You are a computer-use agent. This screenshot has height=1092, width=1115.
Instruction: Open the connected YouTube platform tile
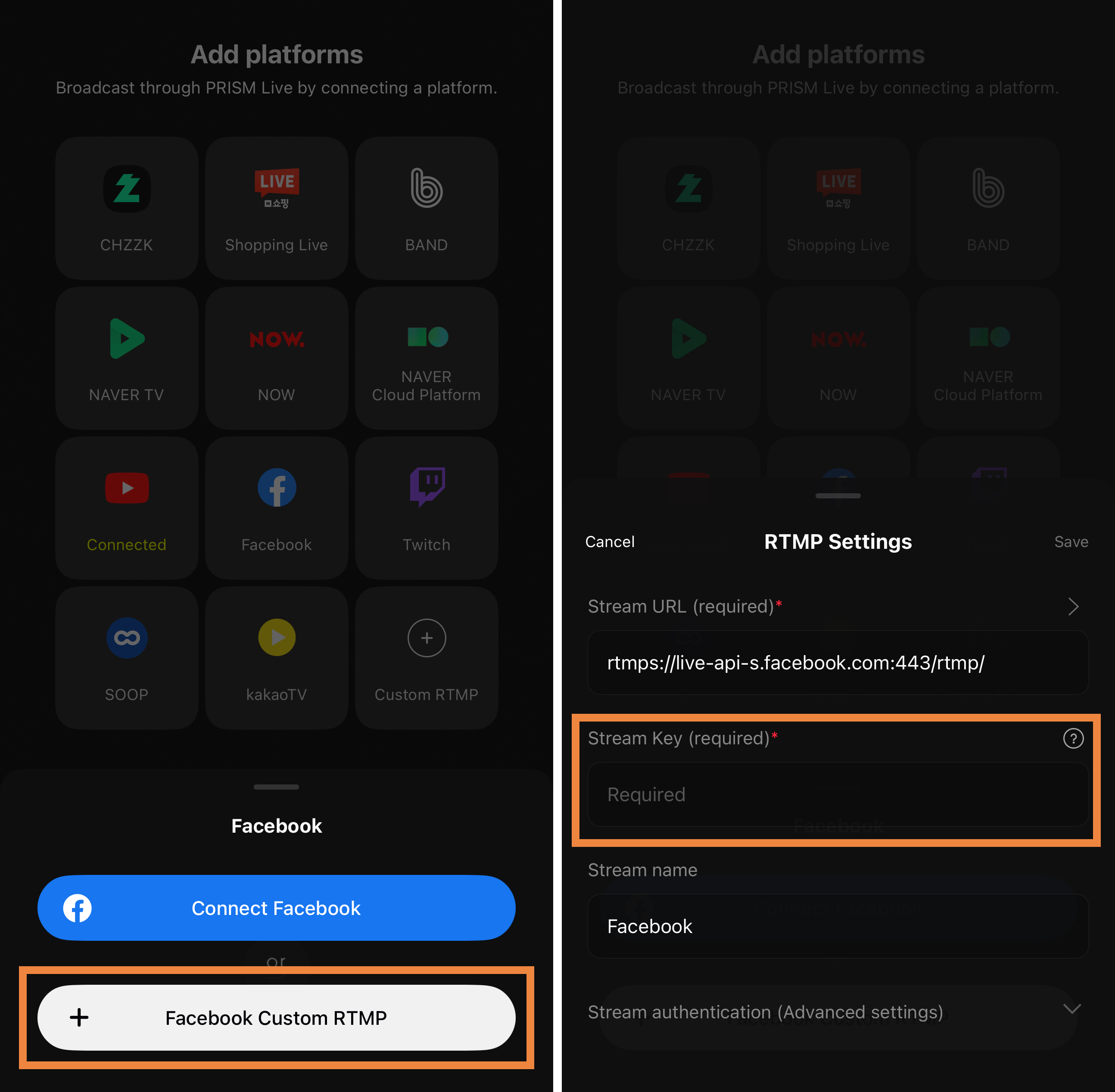127,507
